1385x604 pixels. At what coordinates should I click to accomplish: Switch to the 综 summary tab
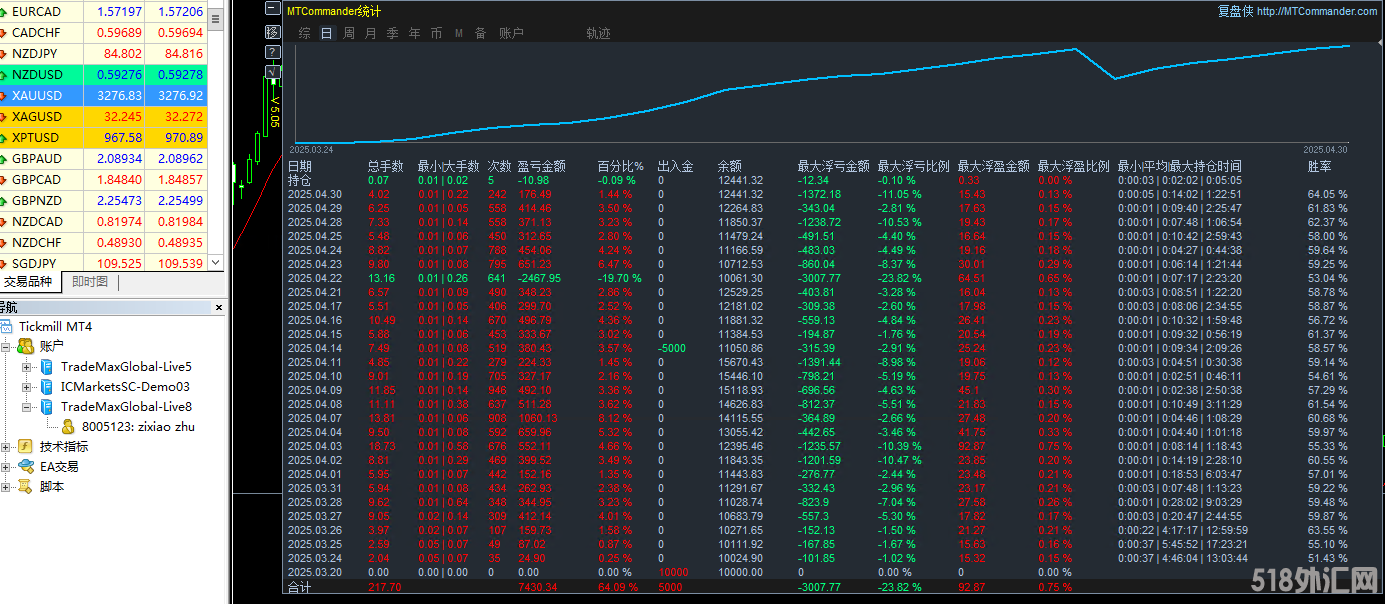[305, 33]
